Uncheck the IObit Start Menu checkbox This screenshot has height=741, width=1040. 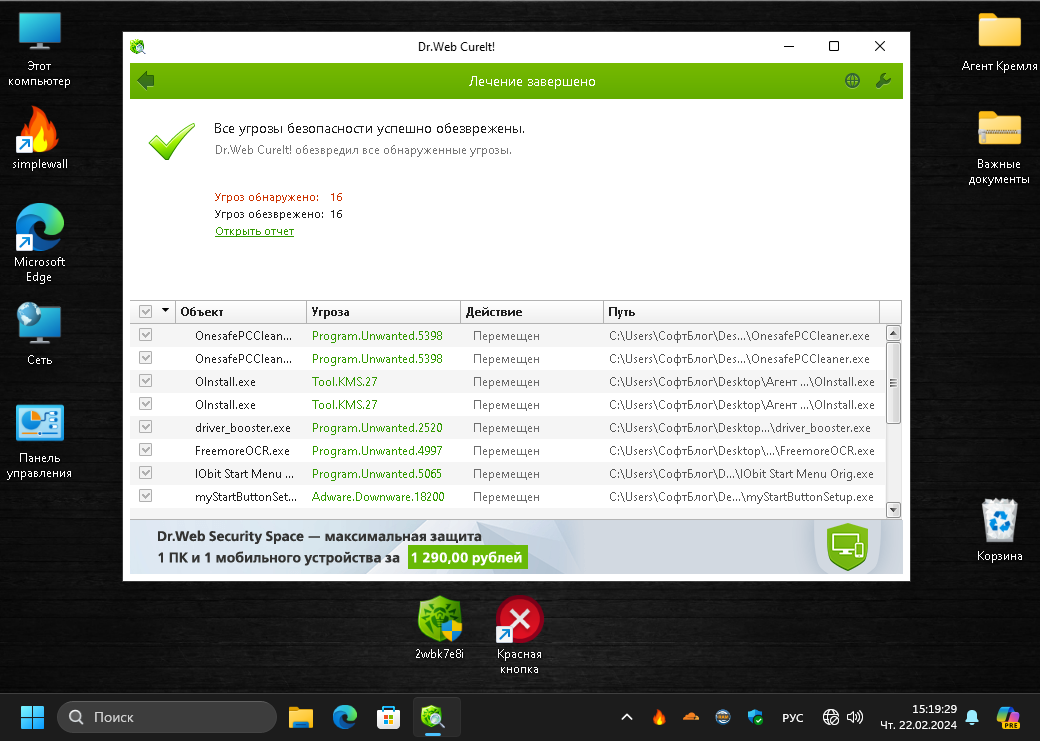[x=145, y=473]
